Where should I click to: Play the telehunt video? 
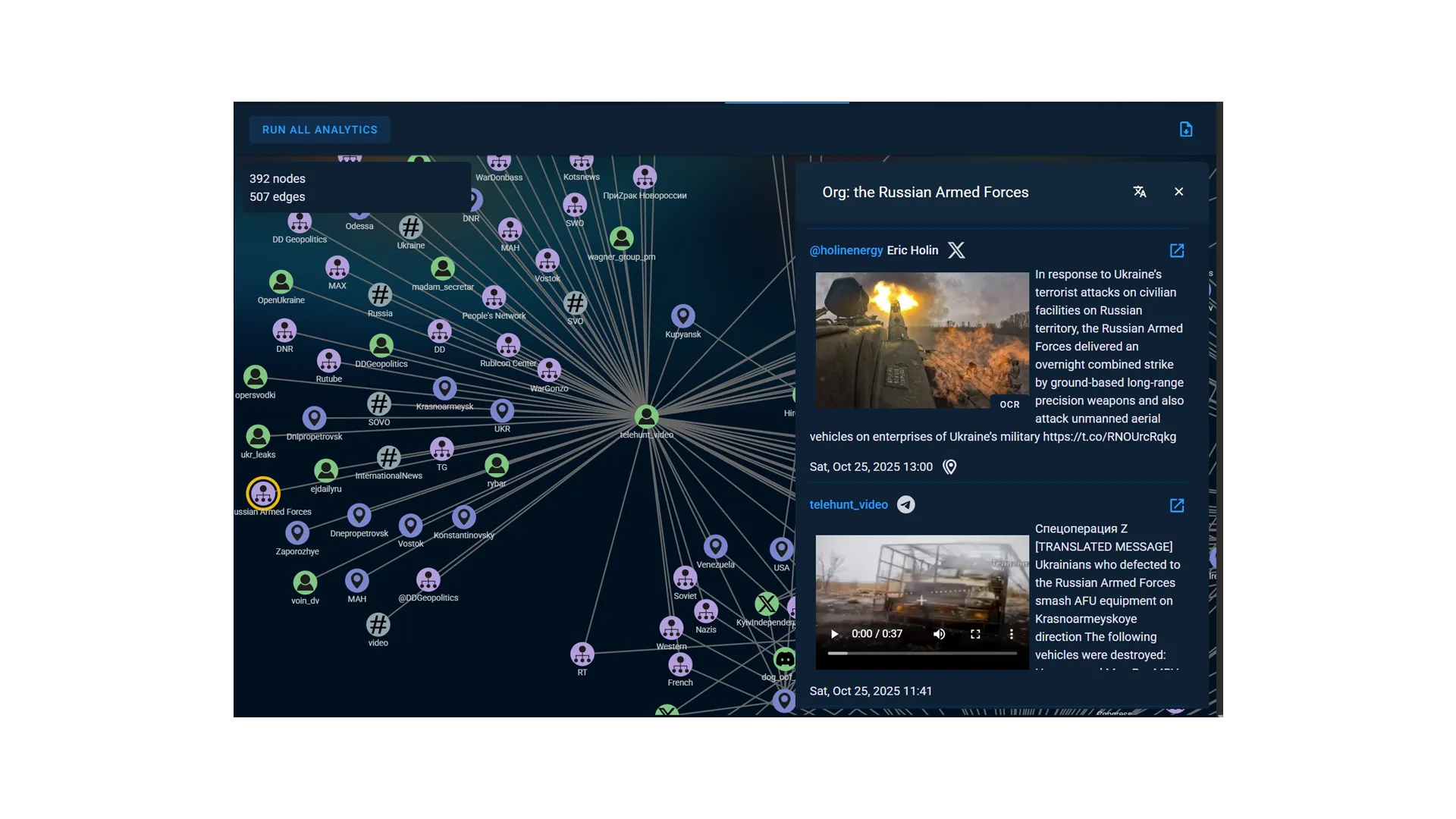pyautogui.click(x=834, y=634)
